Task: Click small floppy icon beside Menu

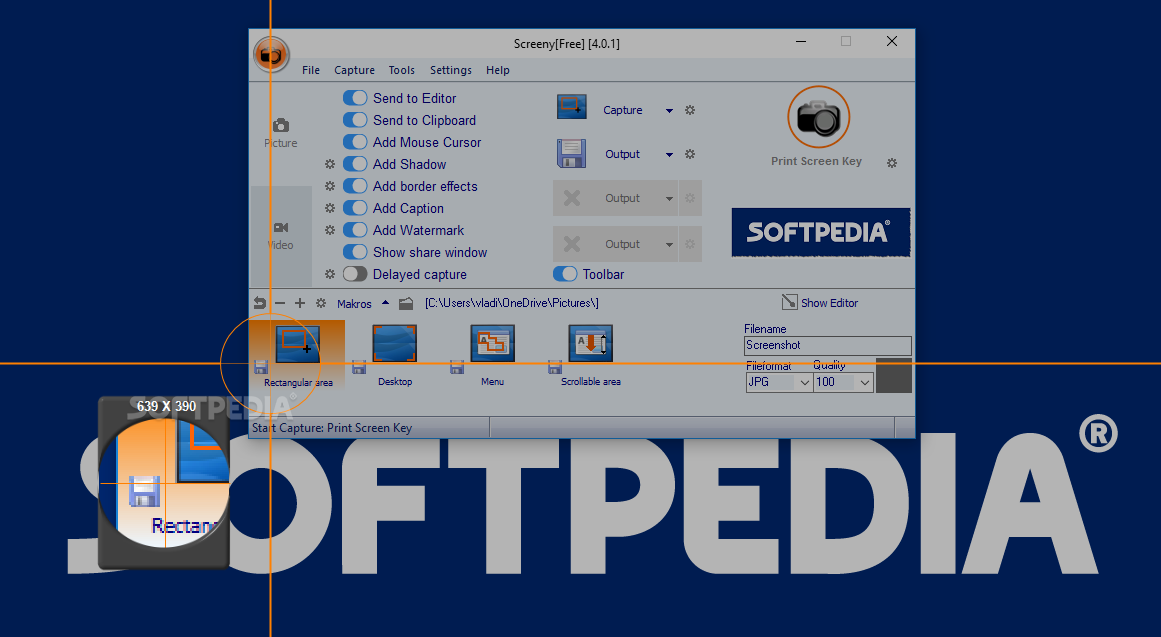Action: (x=457, y=367)
